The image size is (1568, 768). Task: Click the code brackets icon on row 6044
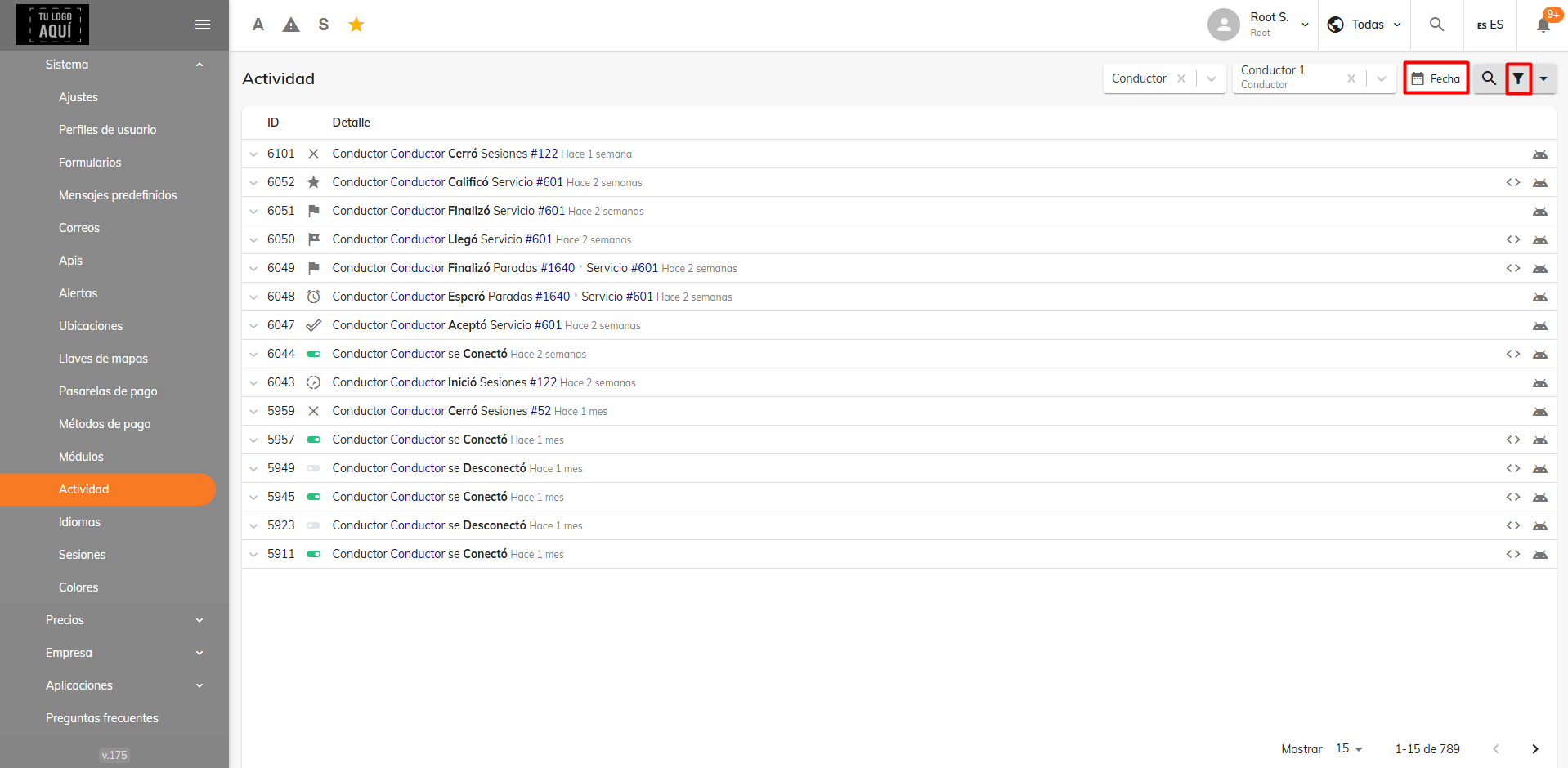pos(1513,354)
